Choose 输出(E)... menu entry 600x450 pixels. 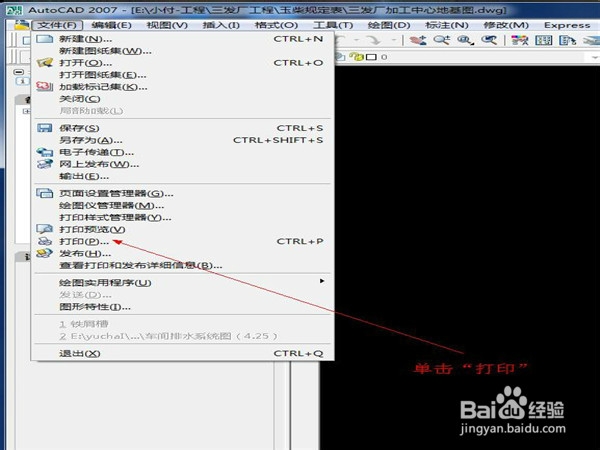(x=183, y=176)
